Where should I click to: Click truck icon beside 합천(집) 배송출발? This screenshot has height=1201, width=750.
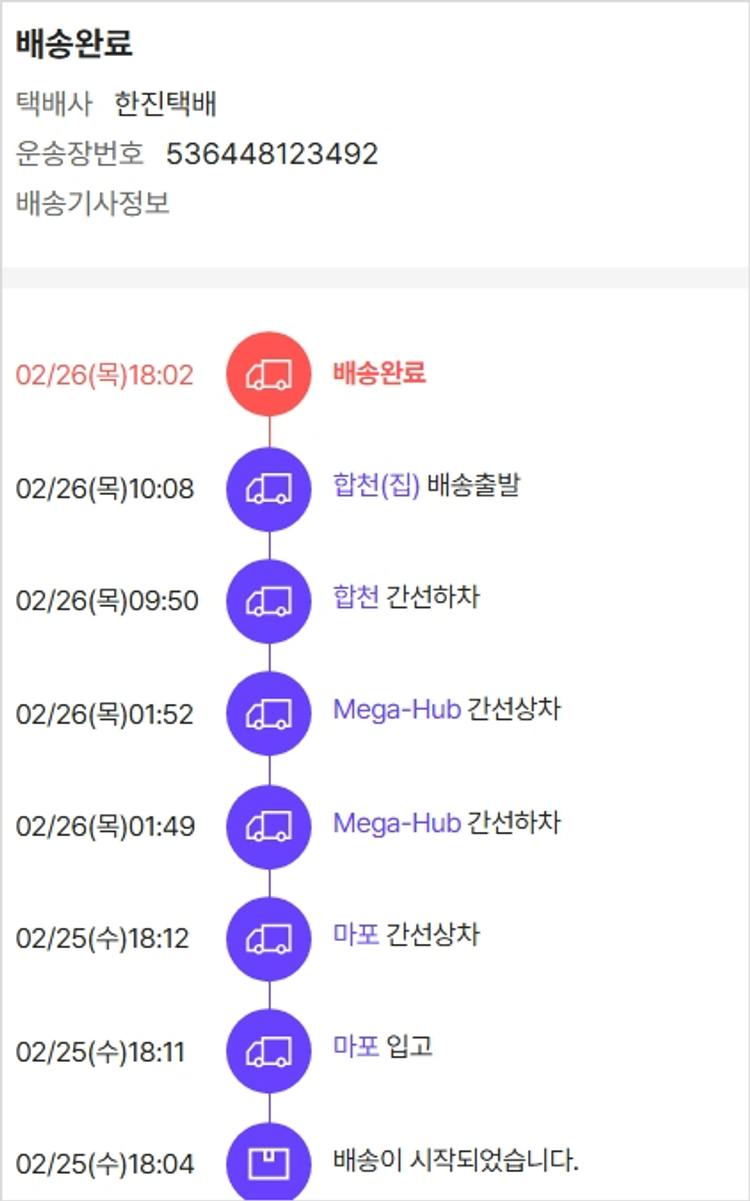click(269, 488)
